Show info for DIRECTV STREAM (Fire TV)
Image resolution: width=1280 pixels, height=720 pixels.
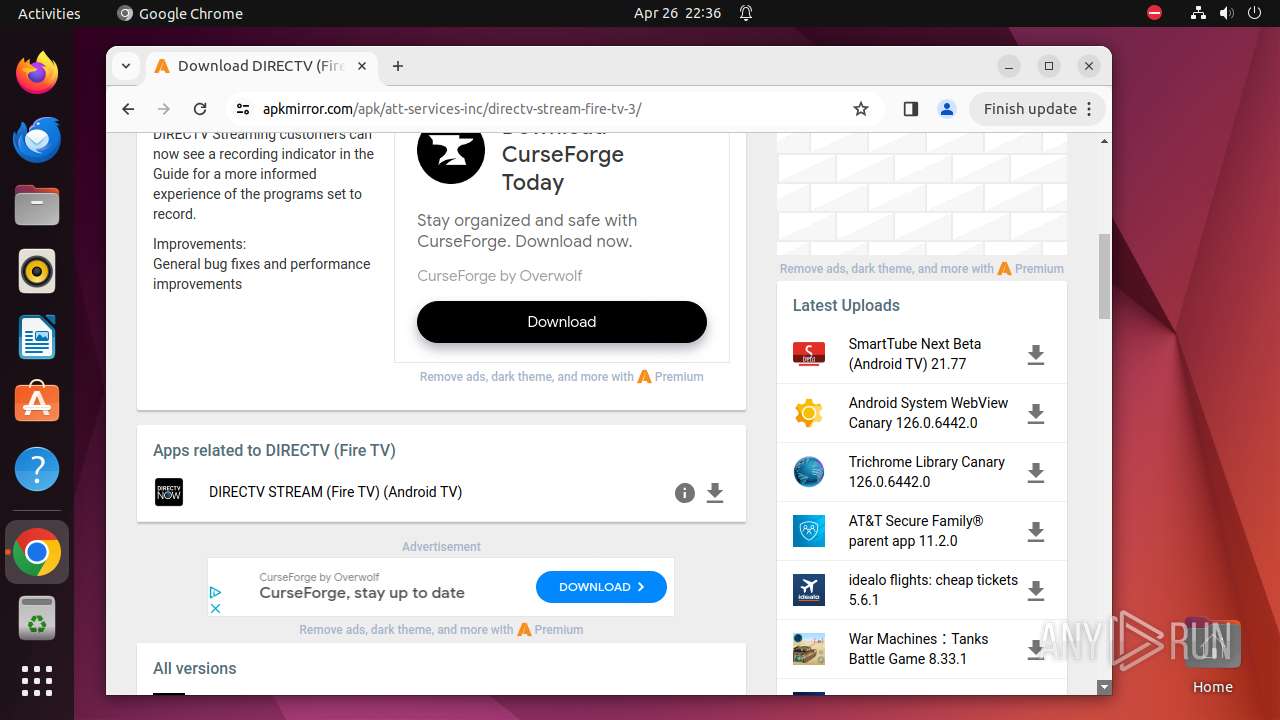click(x=685, y=492)
